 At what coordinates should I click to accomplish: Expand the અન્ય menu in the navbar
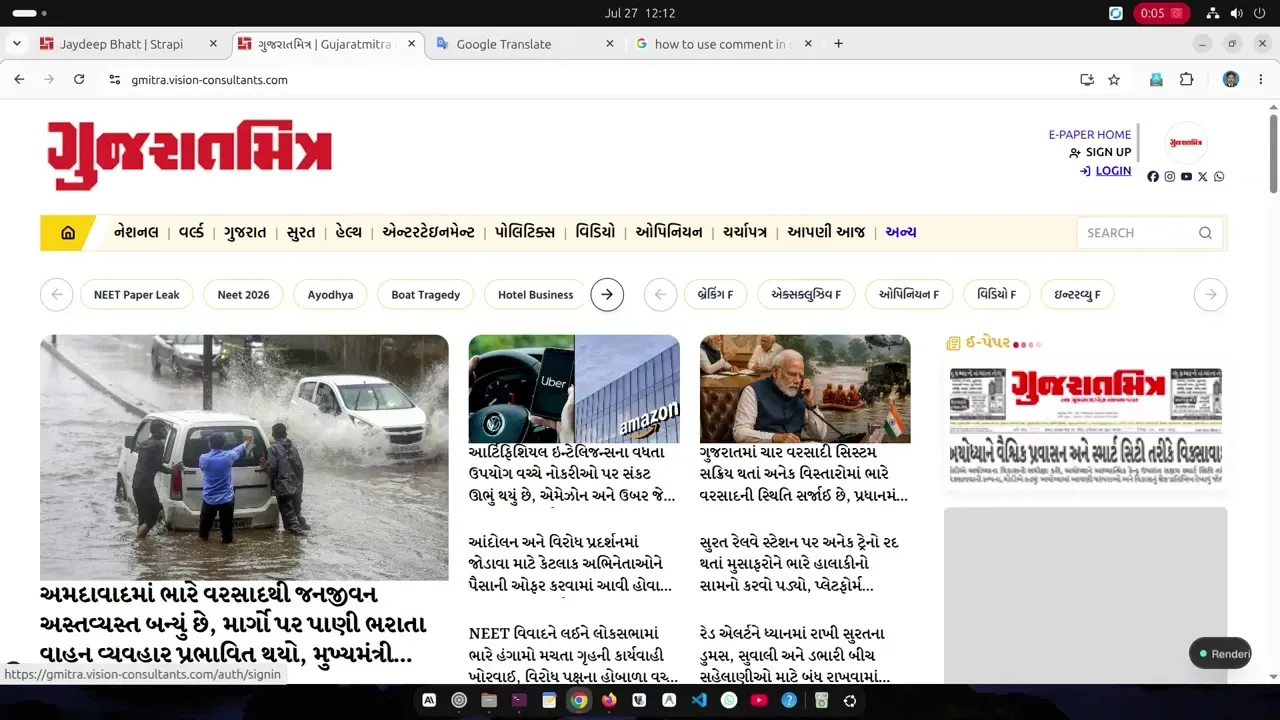(x=901, y=233)
